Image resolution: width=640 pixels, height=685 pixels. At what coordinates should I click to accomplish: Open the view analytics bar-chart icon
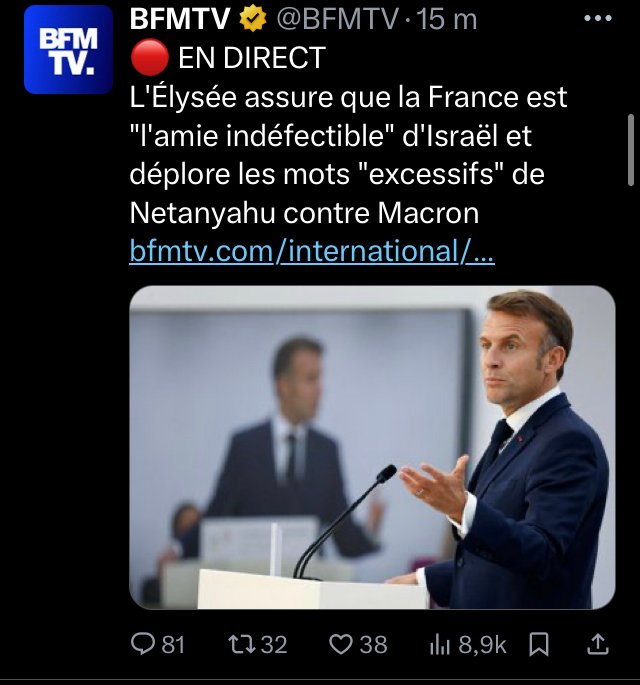click(439, 645)
